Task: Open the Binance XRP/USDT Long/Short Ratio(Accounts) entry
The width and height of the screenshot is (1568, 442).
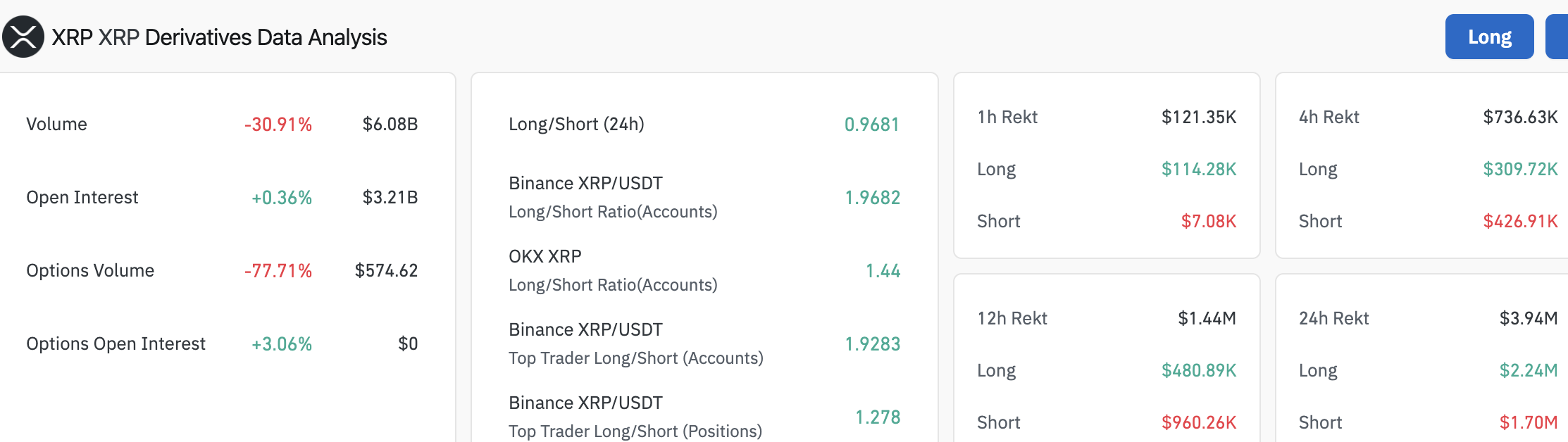Action: click(x=704, y=197)
